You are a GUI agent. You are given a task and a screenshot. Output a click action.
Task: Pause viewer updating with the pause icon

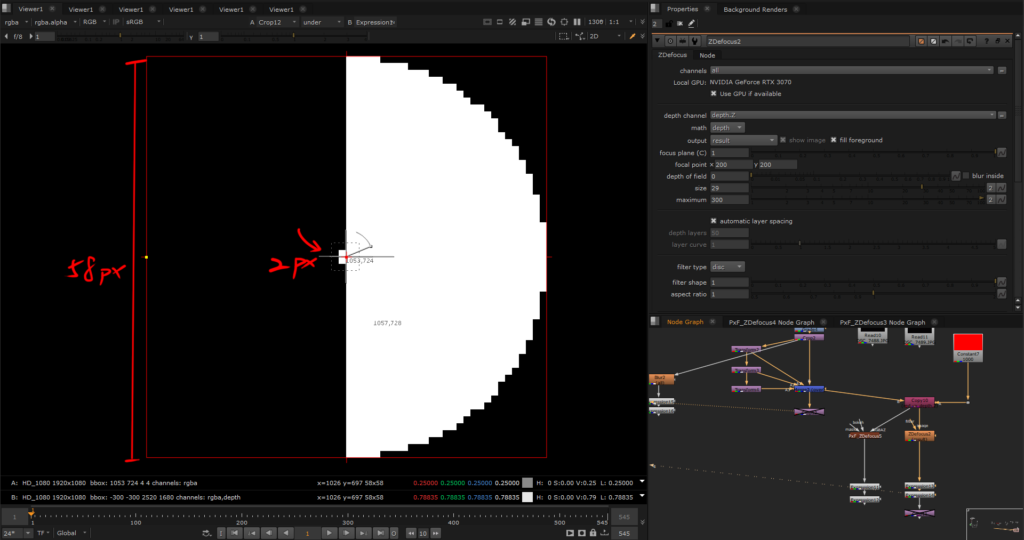tap(577, 22)
